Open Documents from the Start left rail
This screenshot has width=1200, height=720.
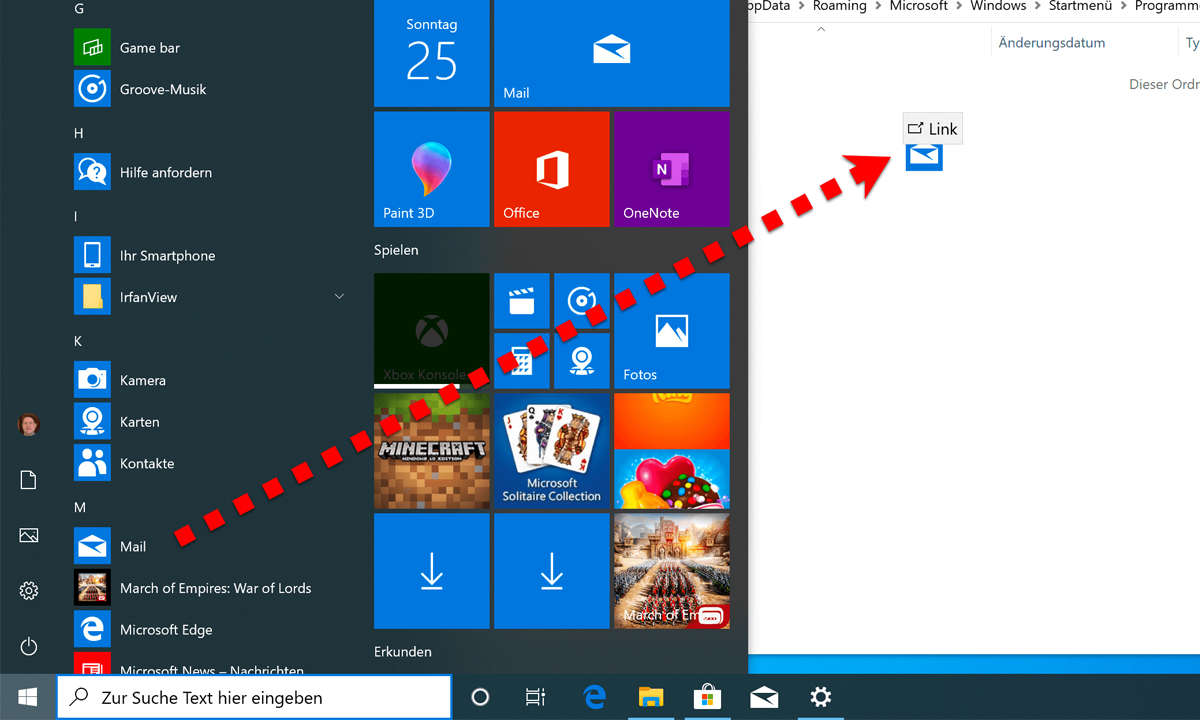point(29,481)
